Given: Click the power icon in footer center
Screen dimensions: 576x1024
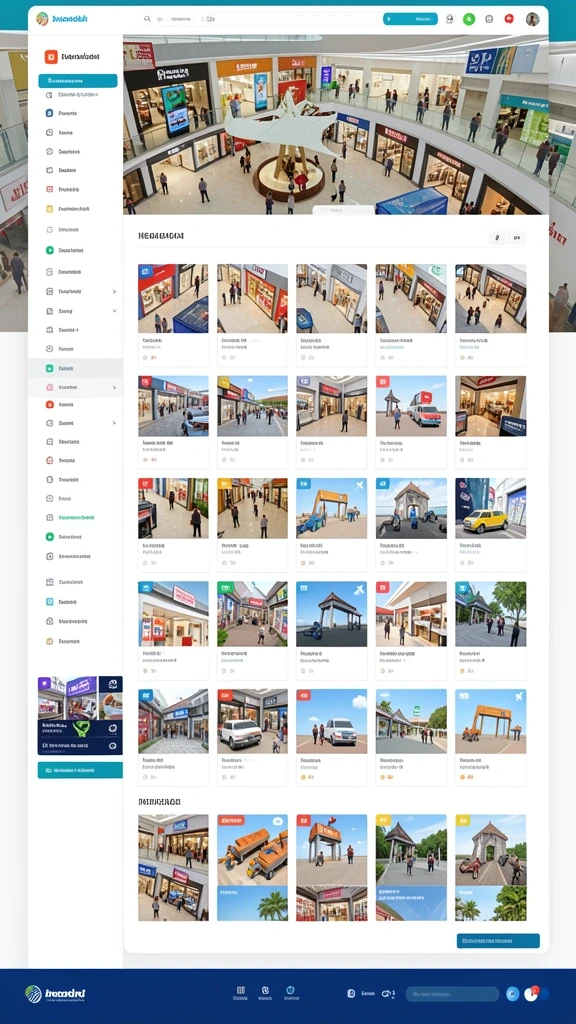Looking at the screenshot, I should click(291, 990).
